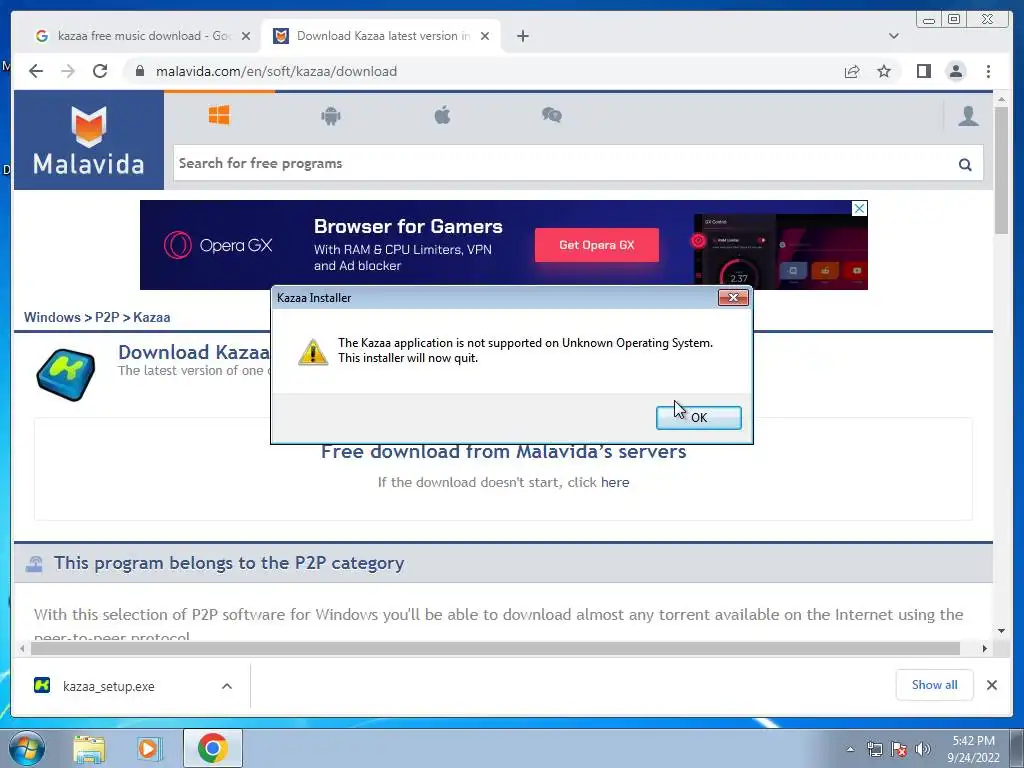Expand kazaa_setup.exe download options chevron
Viewport: 1024px width, 768px height.
[227, 686]
